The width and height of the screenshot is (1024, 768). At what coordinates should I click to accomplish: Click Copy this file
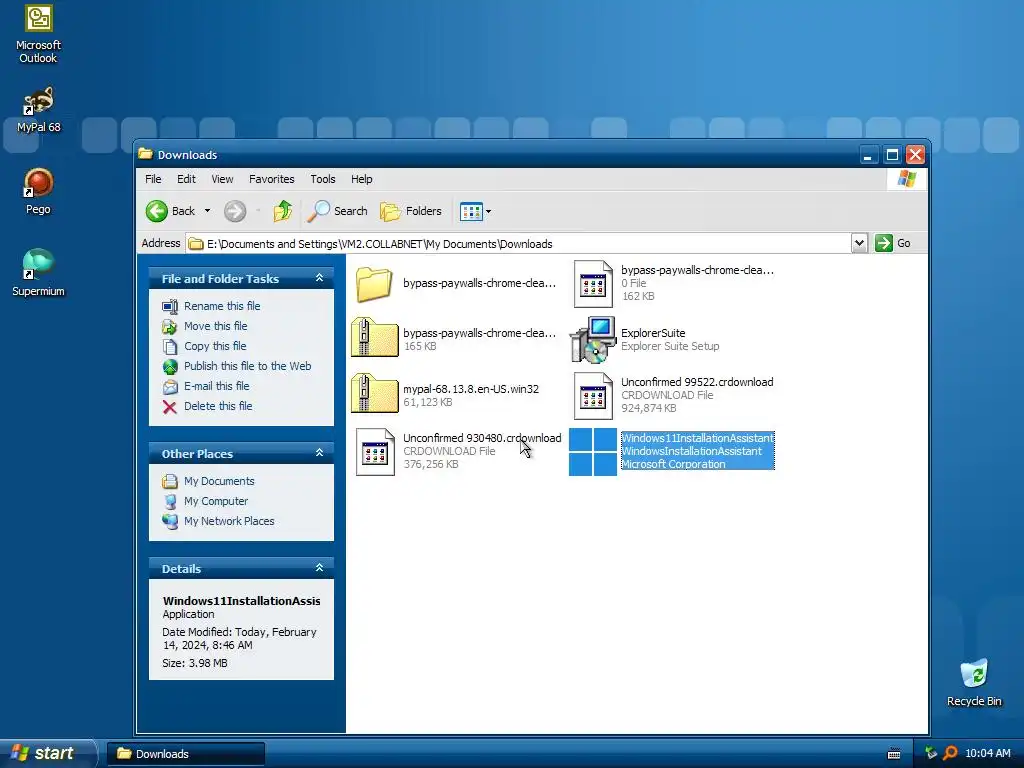[215, 346]
